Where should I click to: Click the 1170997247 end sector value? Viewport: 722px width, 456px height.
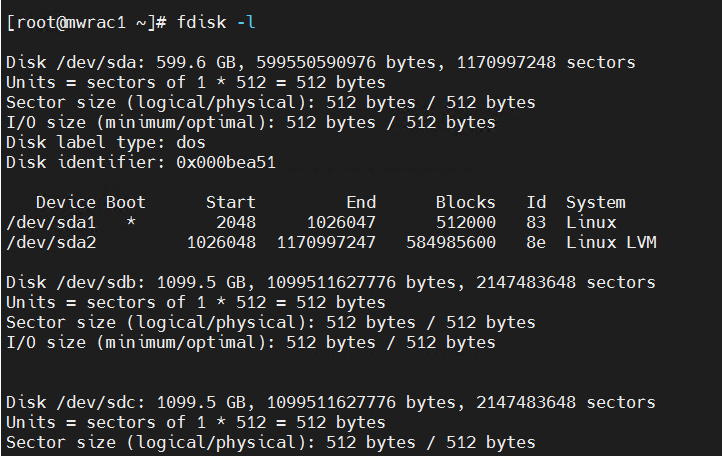[x=326, y=242]
